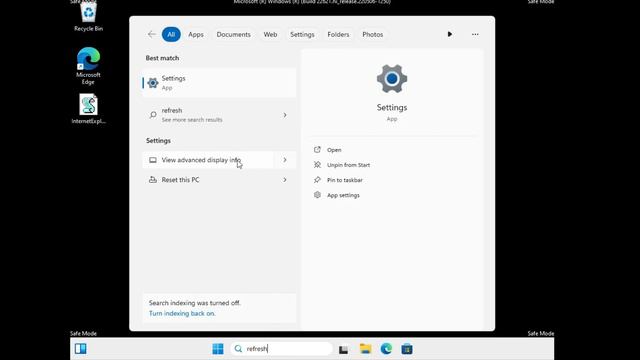The height and width of the screenshot is (360, 640).
Task: Open Microsoft Store from the taskbar
Action: [x=407, y=349]
